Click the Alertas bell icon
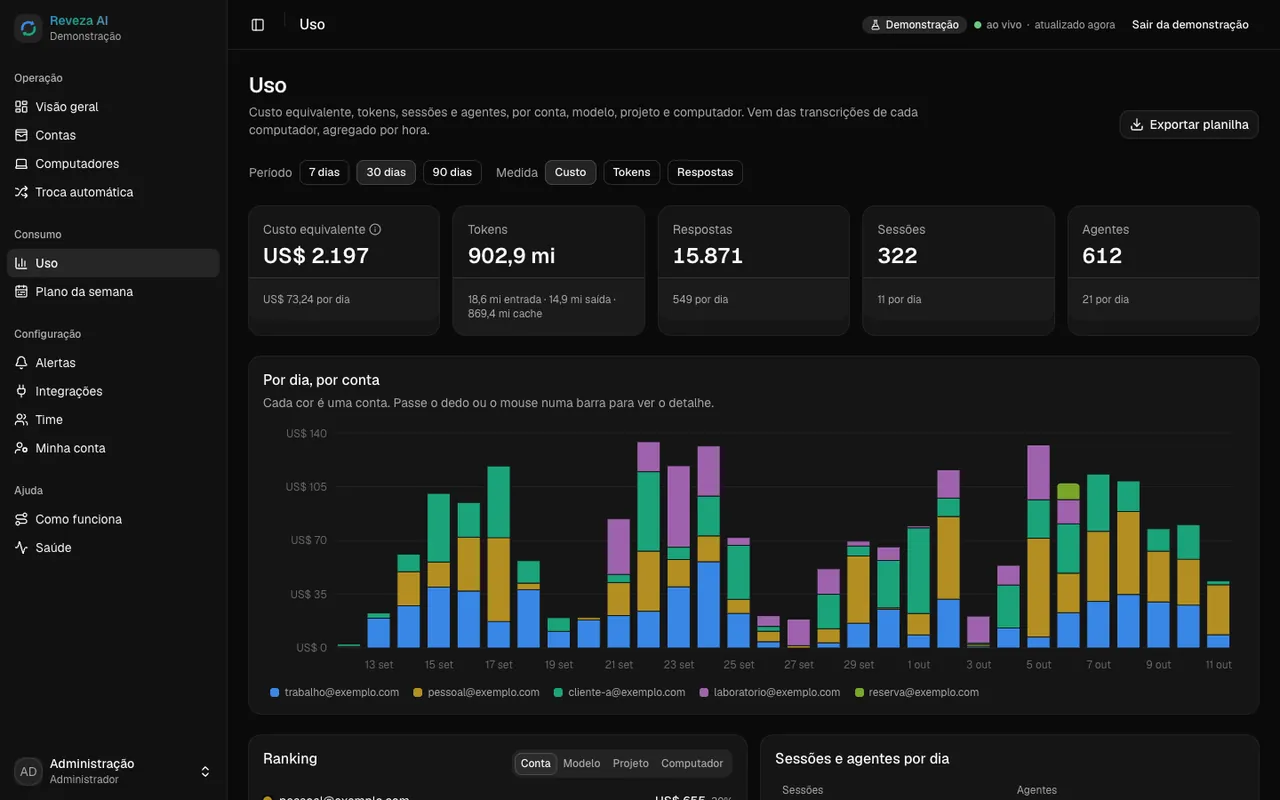The width and height of the screenshot is (1280, 800). [x=21, y=362]
